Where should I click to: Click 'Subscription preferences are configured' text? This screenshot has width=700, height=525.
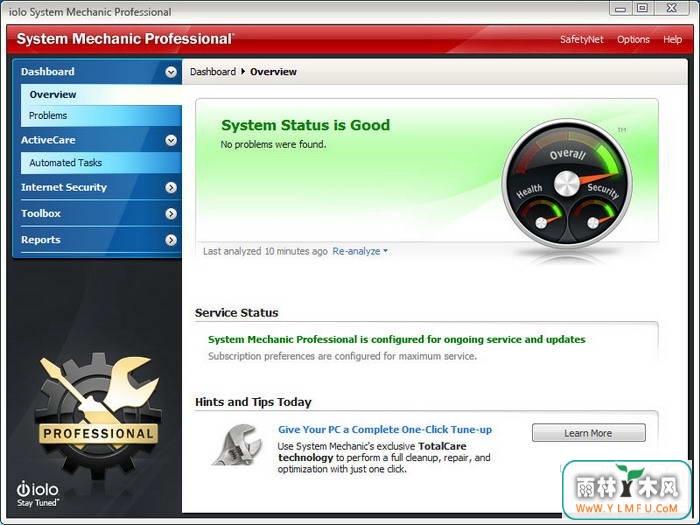tap(342, 356)
